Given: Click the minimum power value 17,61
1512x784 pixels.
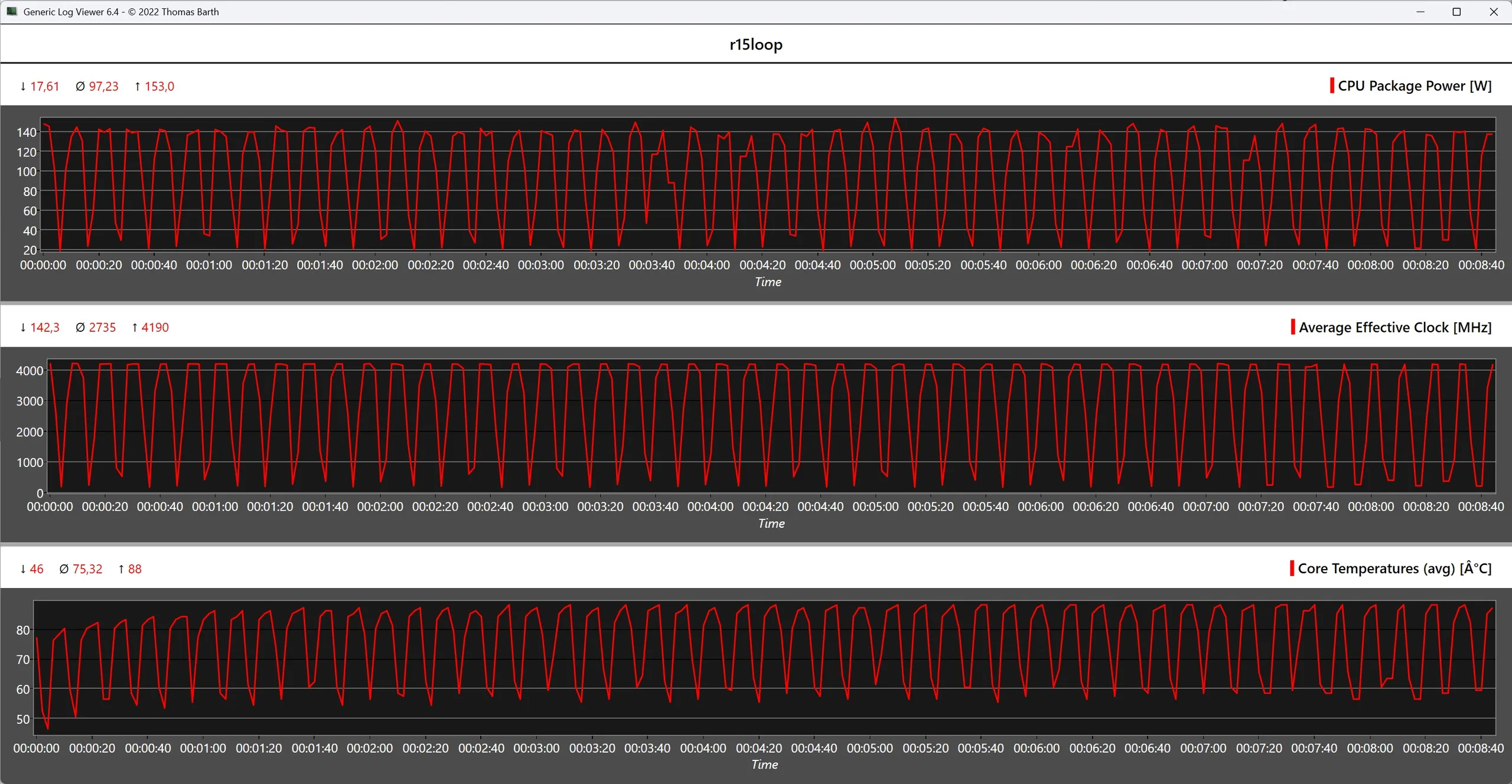Looking at the screenshot, I should pos(44,86).
